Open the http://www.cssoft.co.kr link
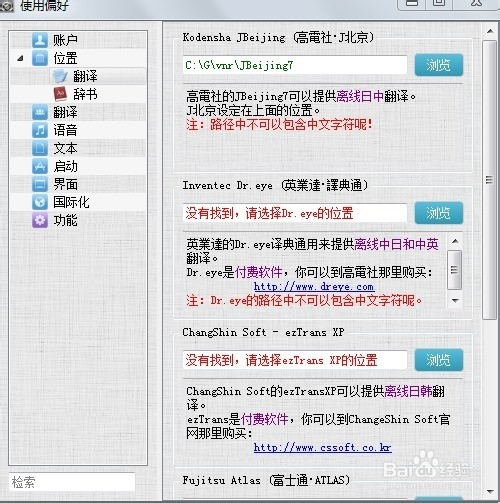Screen dimensions: 500x503 click(x=322, y=447)
